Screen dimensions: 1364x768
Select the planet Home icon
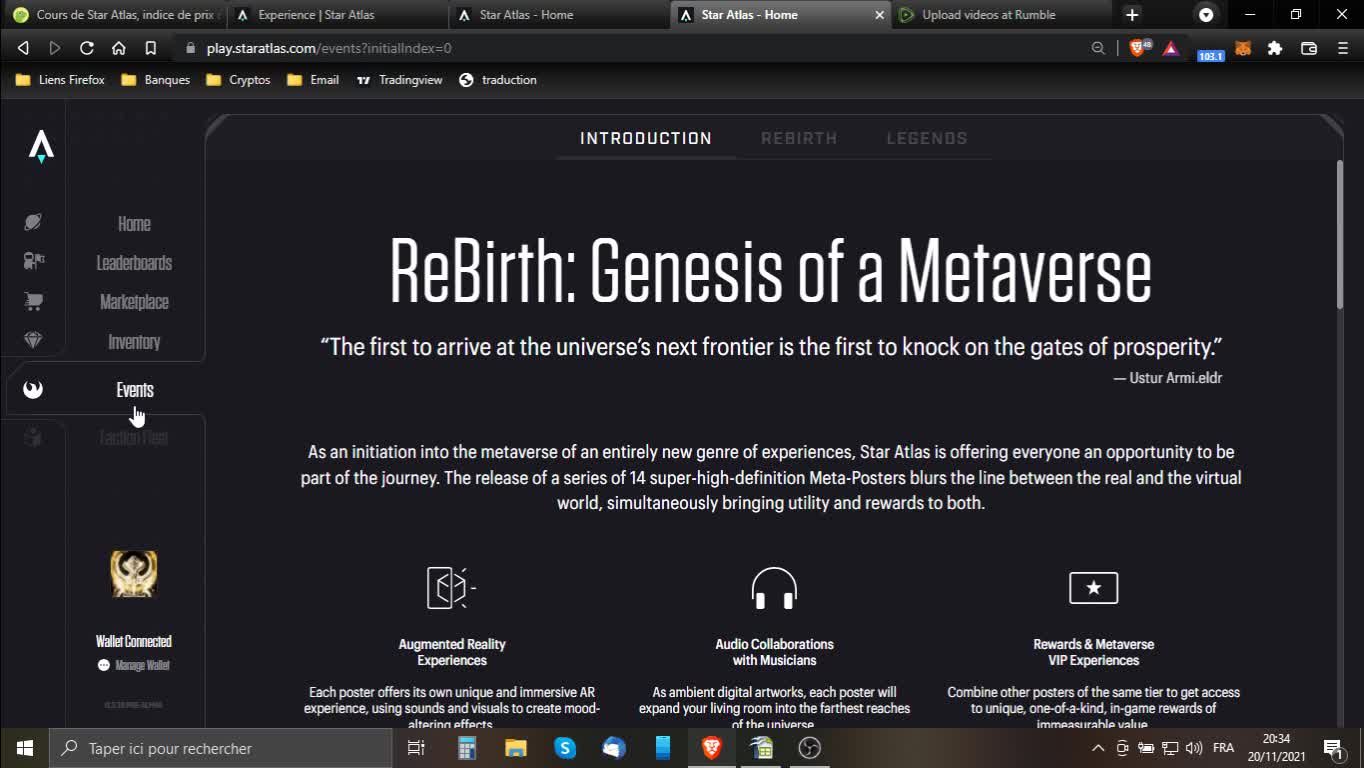[x=33, y=222]
